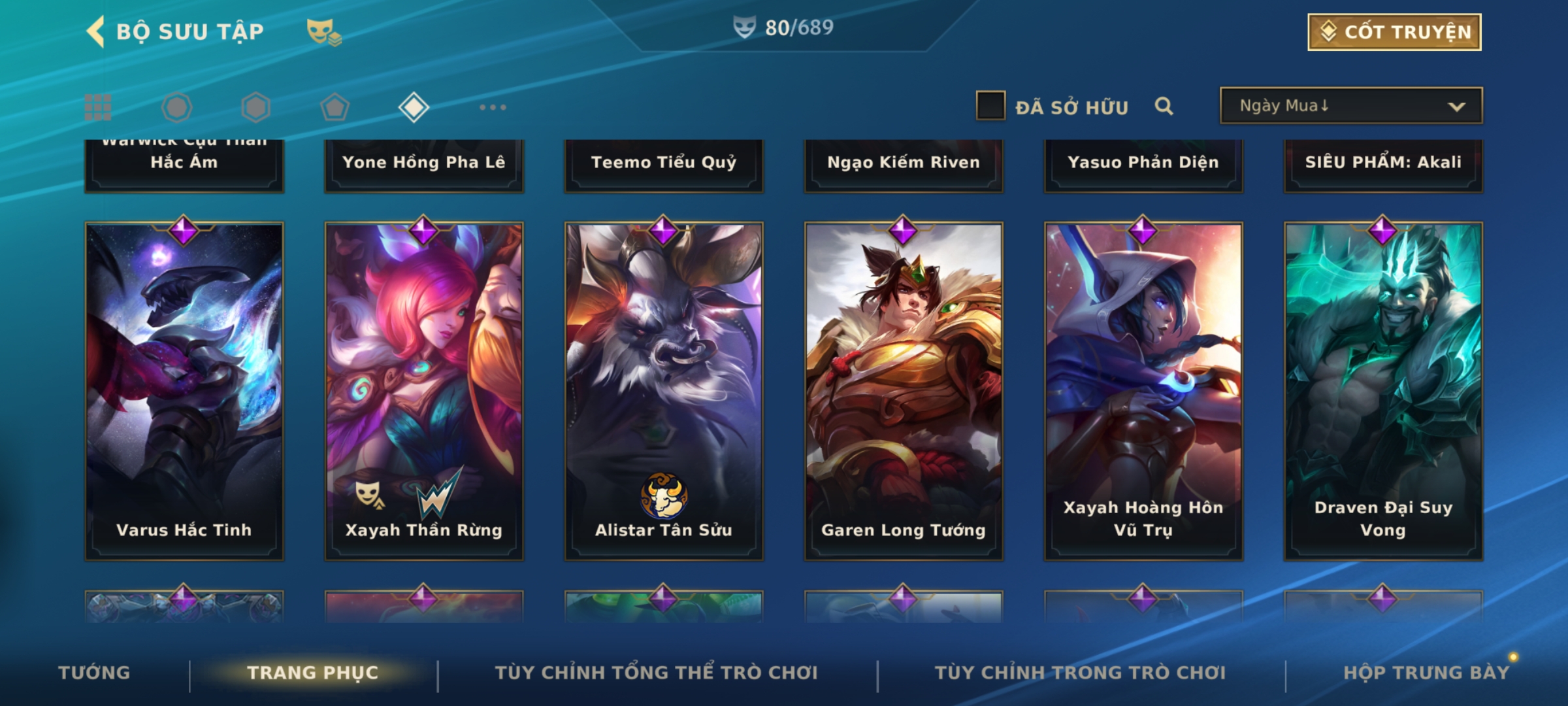Switch to the Tướng tab

coord(94,673)
